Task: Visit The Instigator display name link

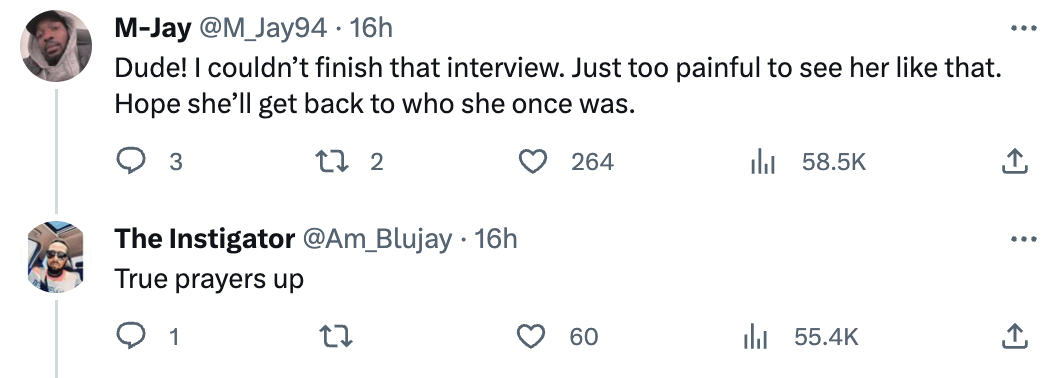Action: point(204,238)
